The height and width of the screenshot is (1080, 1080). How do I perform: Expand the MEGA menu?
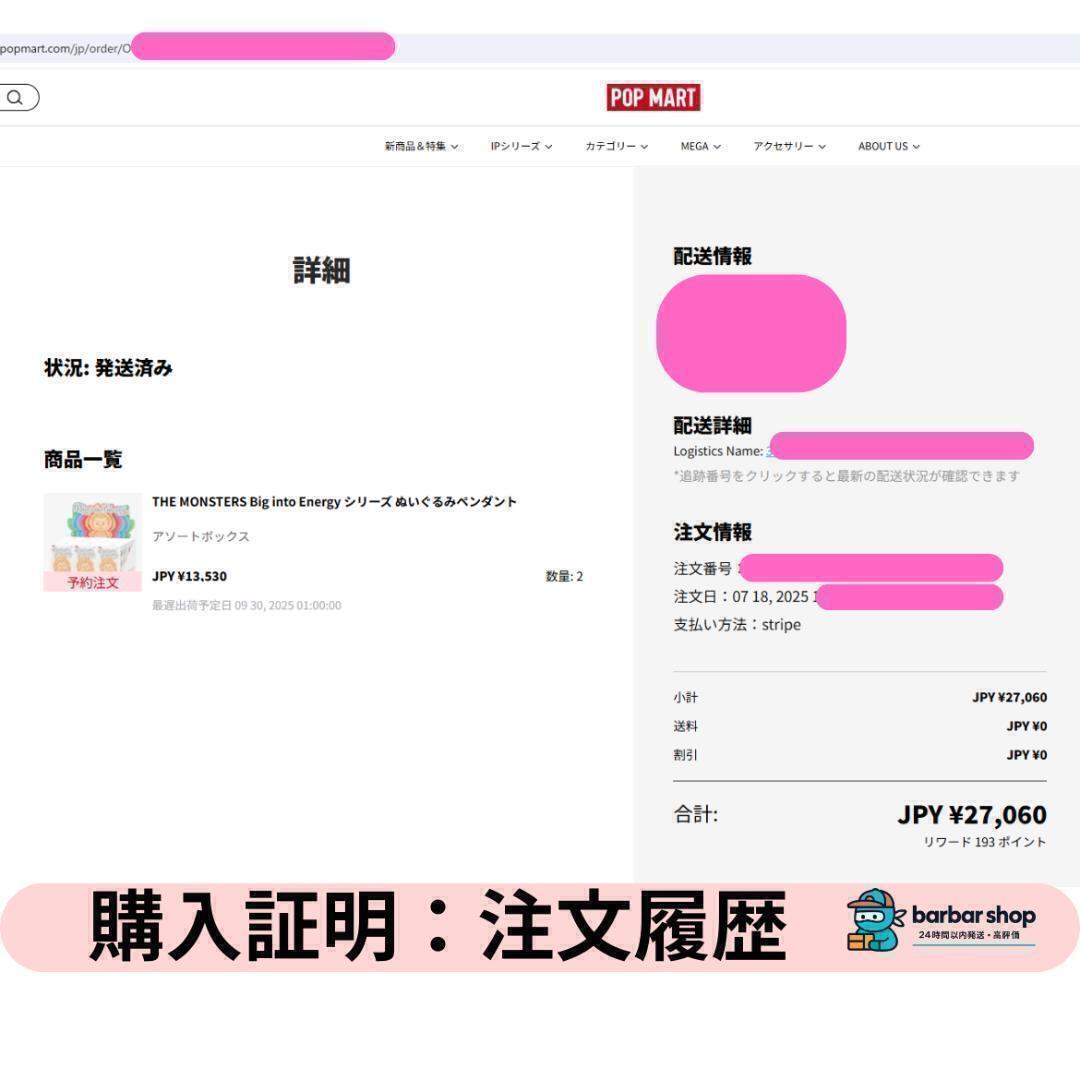(x=700, y=146)
